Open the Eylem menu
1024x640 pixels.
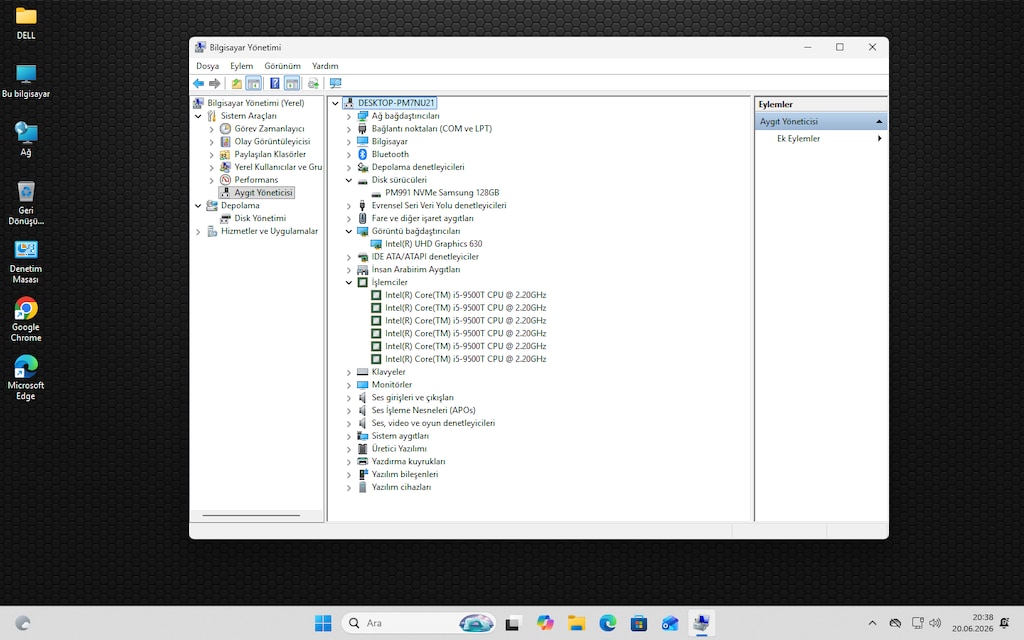tap(241, 66)
